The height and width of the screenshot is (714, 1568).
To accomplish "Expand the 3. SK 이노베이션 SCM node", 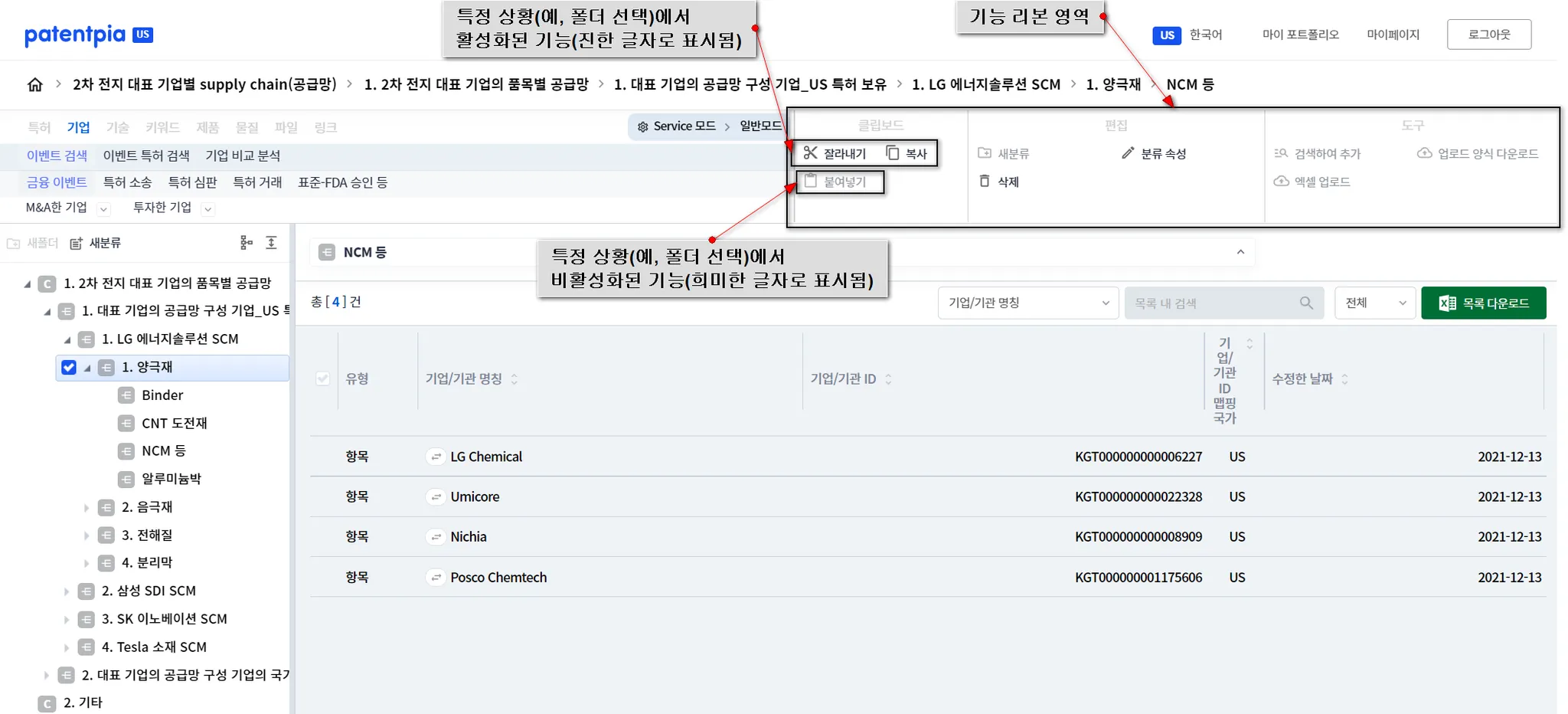I will coord(67,619).
